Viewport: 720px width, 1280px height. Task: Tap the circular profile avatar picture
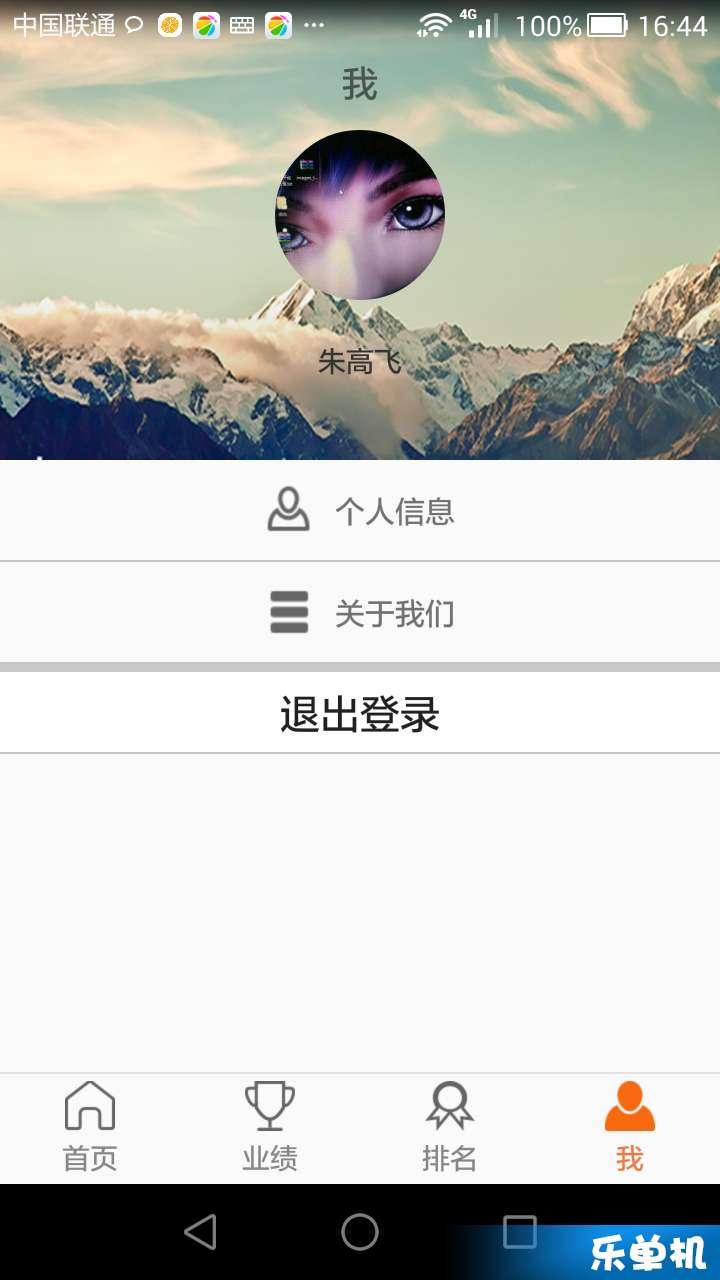(360, 215)
